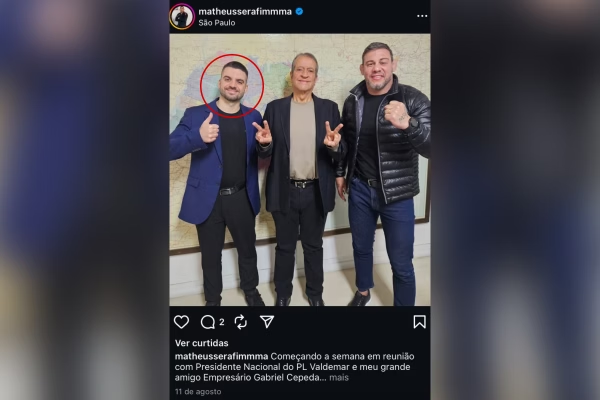The width and height of the screenshot is (600, 400).
Task: Expand the caption with the mais link
Action: tap(339, 378)
